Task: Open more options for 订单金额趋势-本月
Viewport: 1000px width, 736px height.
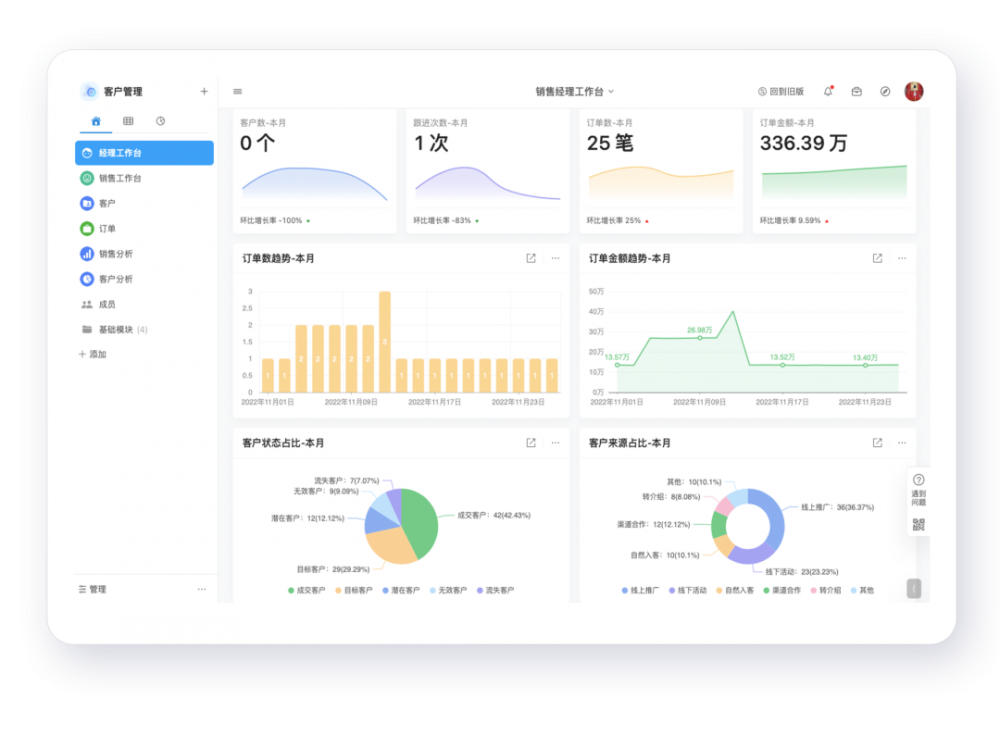Action: pyautogui.click(x=901, y=258)
